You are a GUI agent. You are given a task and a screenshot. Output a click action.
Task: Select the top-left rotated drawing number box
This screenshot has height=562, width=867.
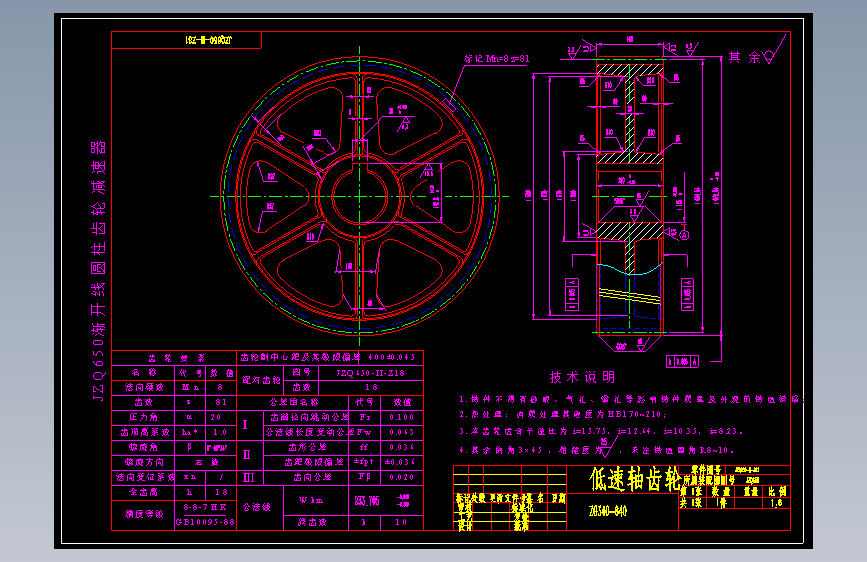point(186,40)
